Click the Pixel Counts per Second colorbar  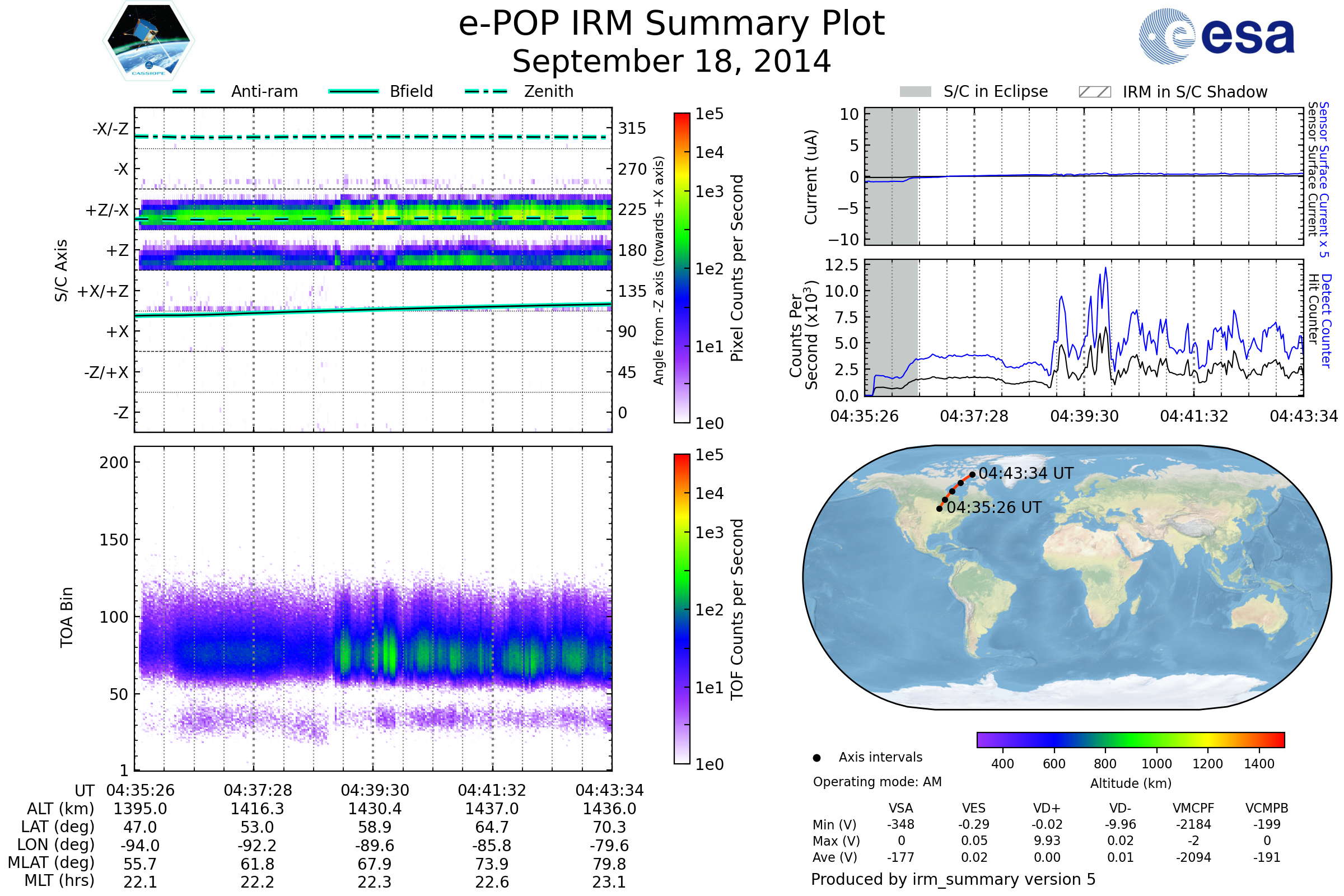pyautogui.click(x=682, y=269)
